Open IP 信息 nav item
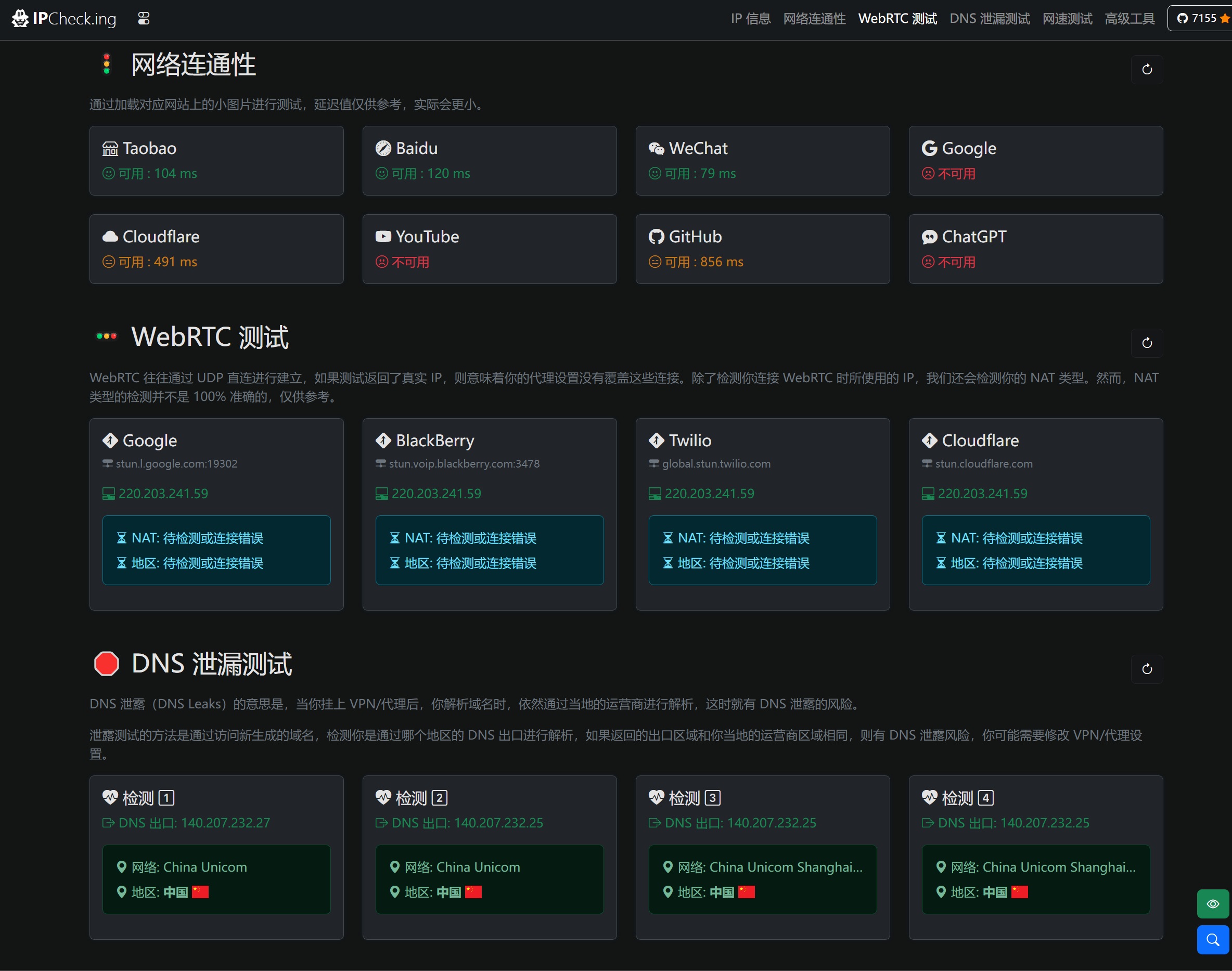The width and height of the screenshot is (1232, 971). [x=750, y=19]
